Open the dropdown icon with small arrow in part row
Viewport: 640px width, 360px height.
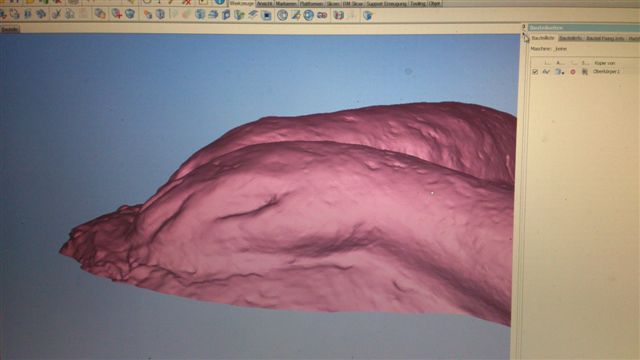[x=560, y=72]
